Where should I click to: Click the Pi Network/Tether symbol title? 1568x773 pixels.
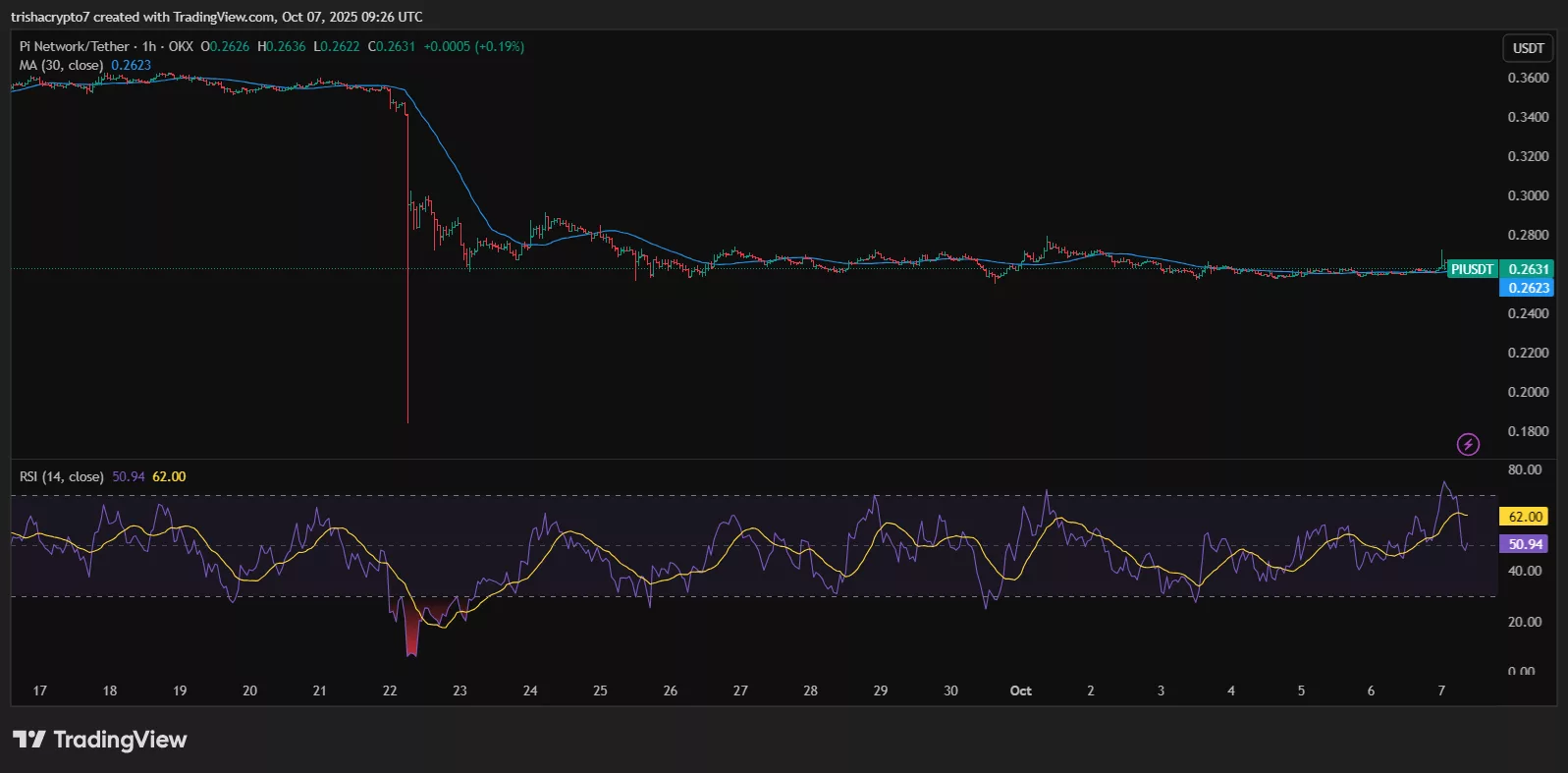point(75,46)
